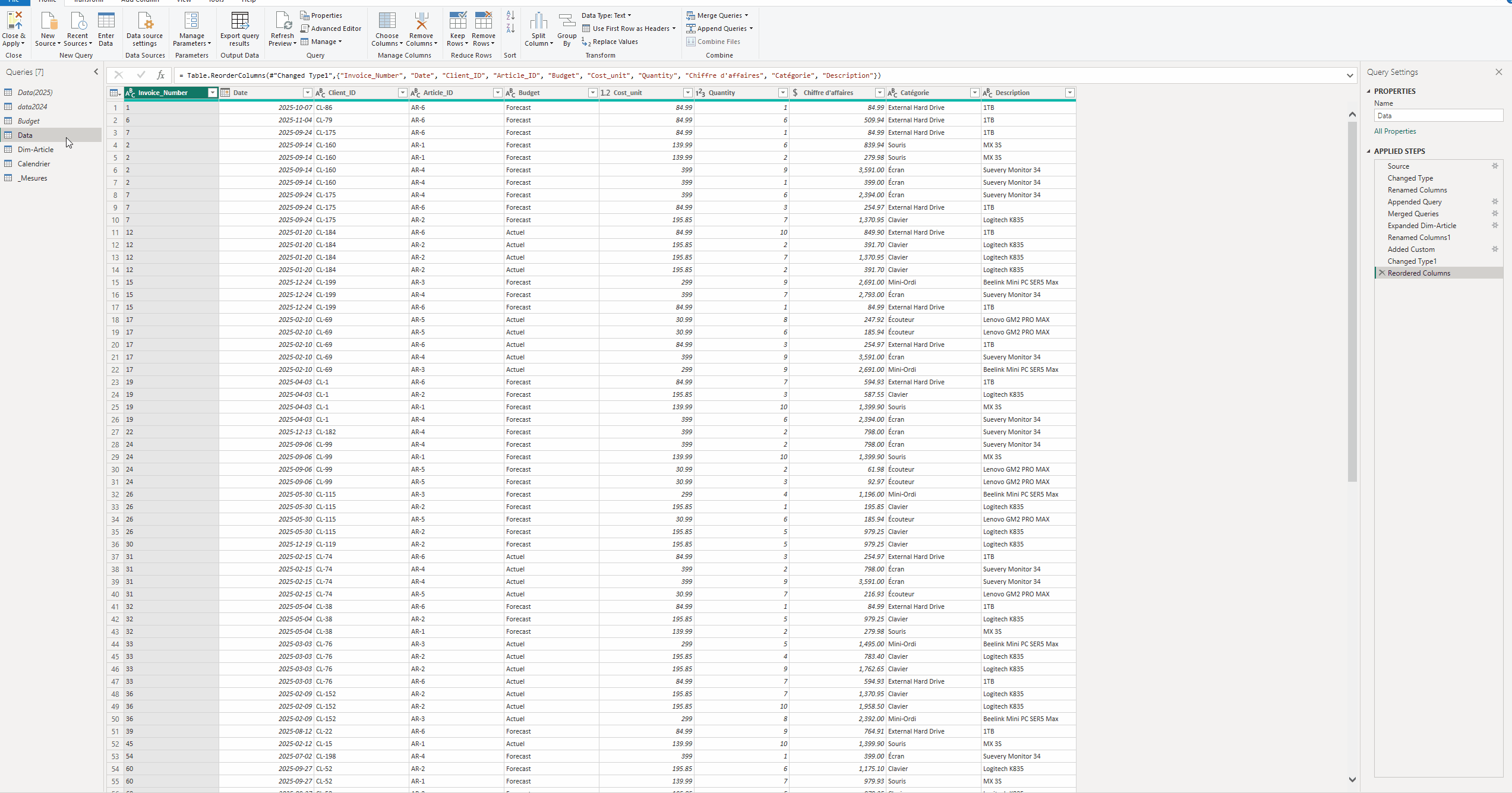1512x793 pixels.
Task: Open the Client_ID column filter dropdown
Action: [402, 93]
